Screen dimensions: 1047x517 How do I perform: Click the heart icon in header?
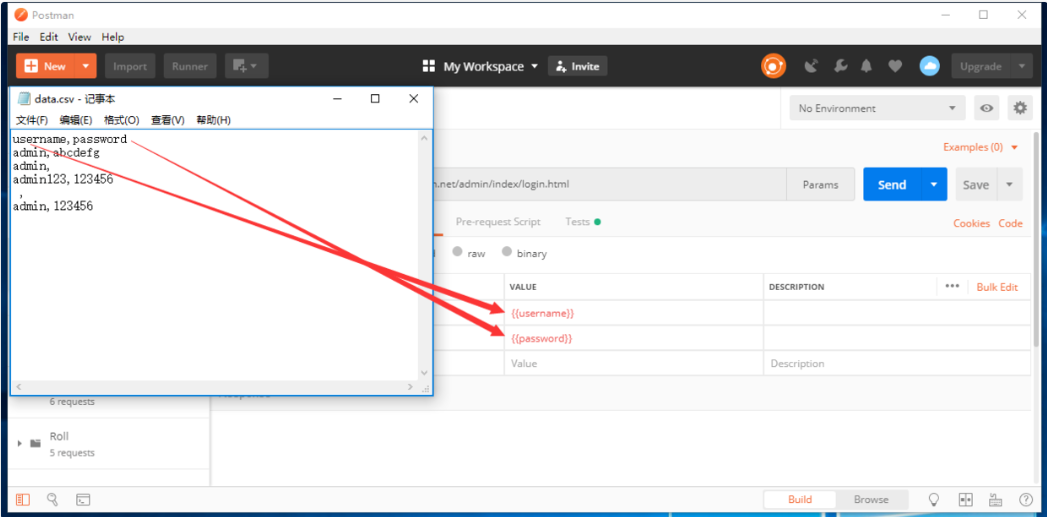click(895, 66)
